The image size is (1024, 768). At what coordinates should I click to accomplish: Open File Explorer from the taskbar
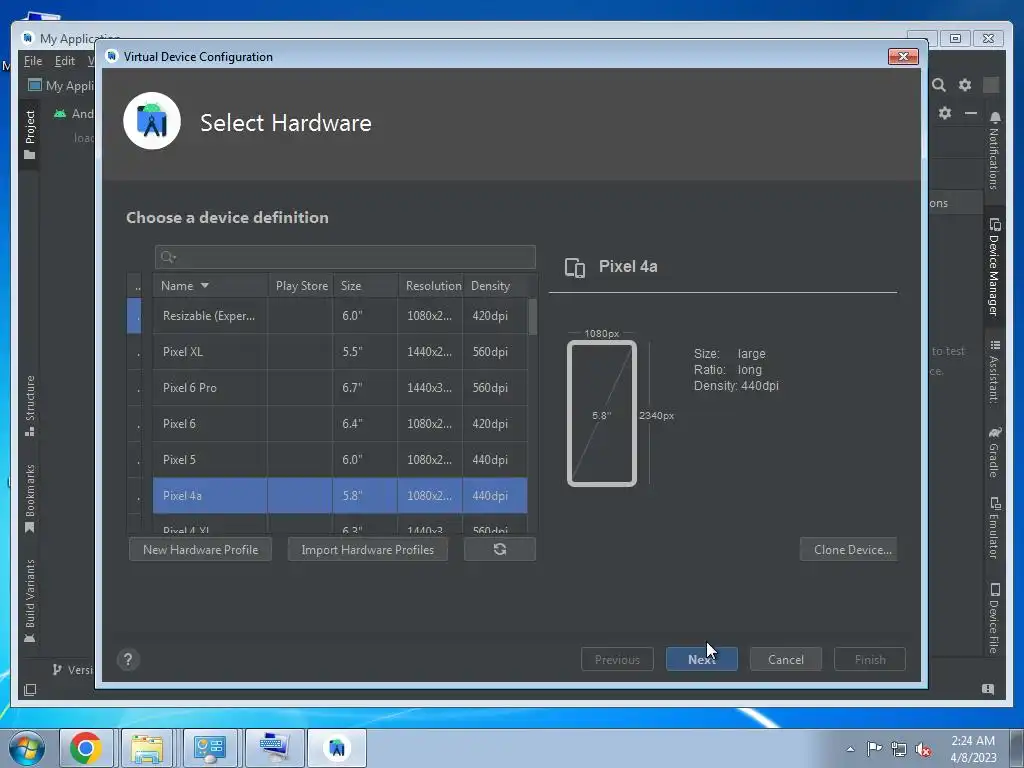click(x=147, y=748)
